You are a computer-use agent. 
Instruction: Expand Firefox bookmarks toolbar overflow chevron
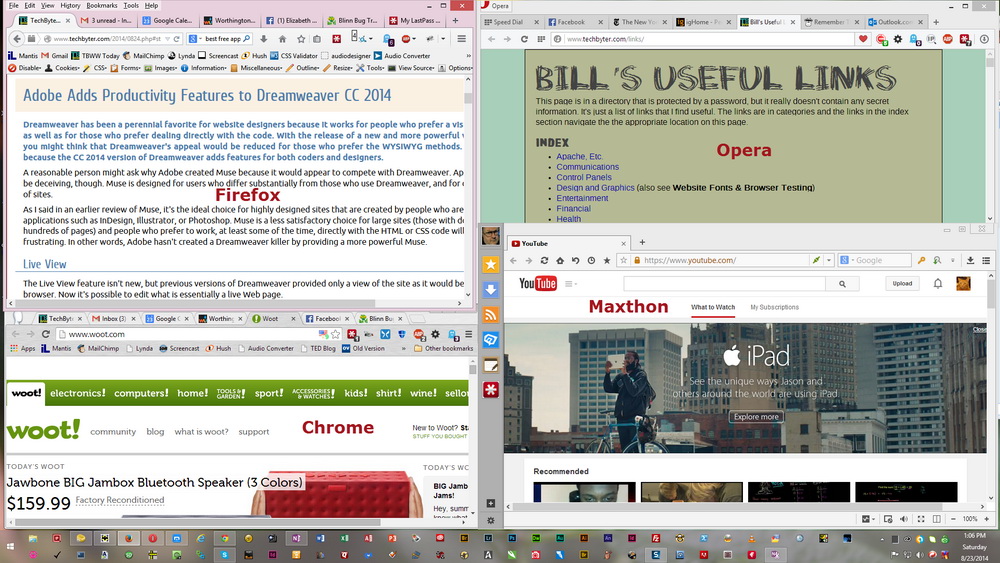click(469, 55)
